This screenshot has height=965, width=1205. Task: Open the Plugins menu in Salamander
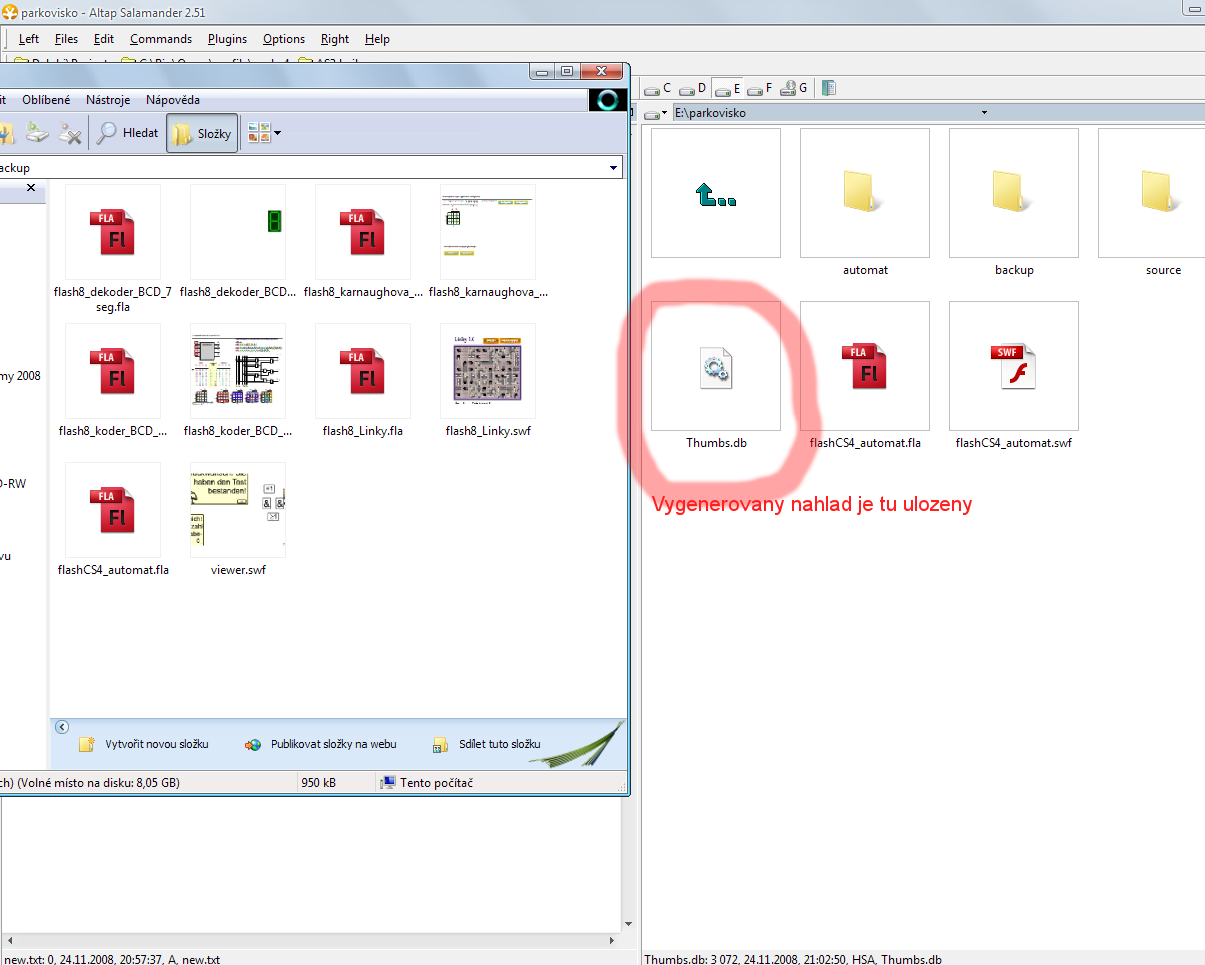(227, 39)
